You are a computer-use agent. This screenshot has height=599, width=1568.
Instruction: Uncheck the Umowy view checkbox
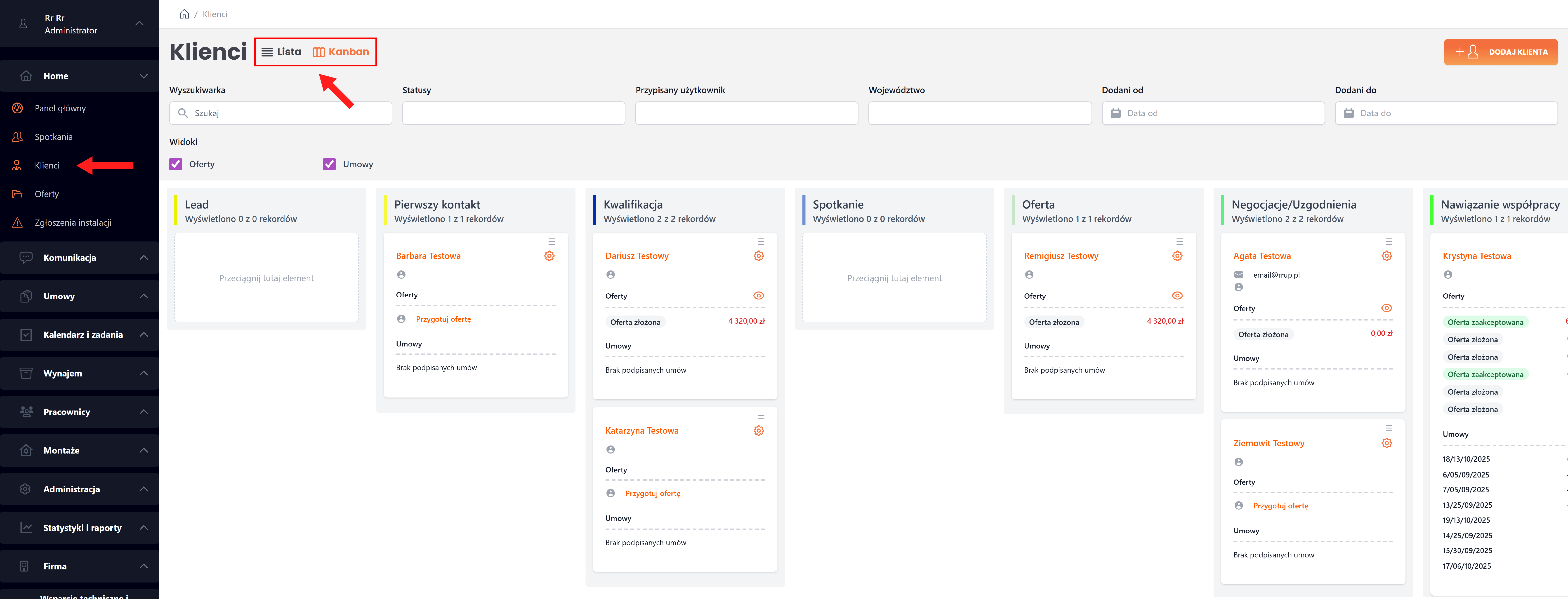(x=329, y=164)
